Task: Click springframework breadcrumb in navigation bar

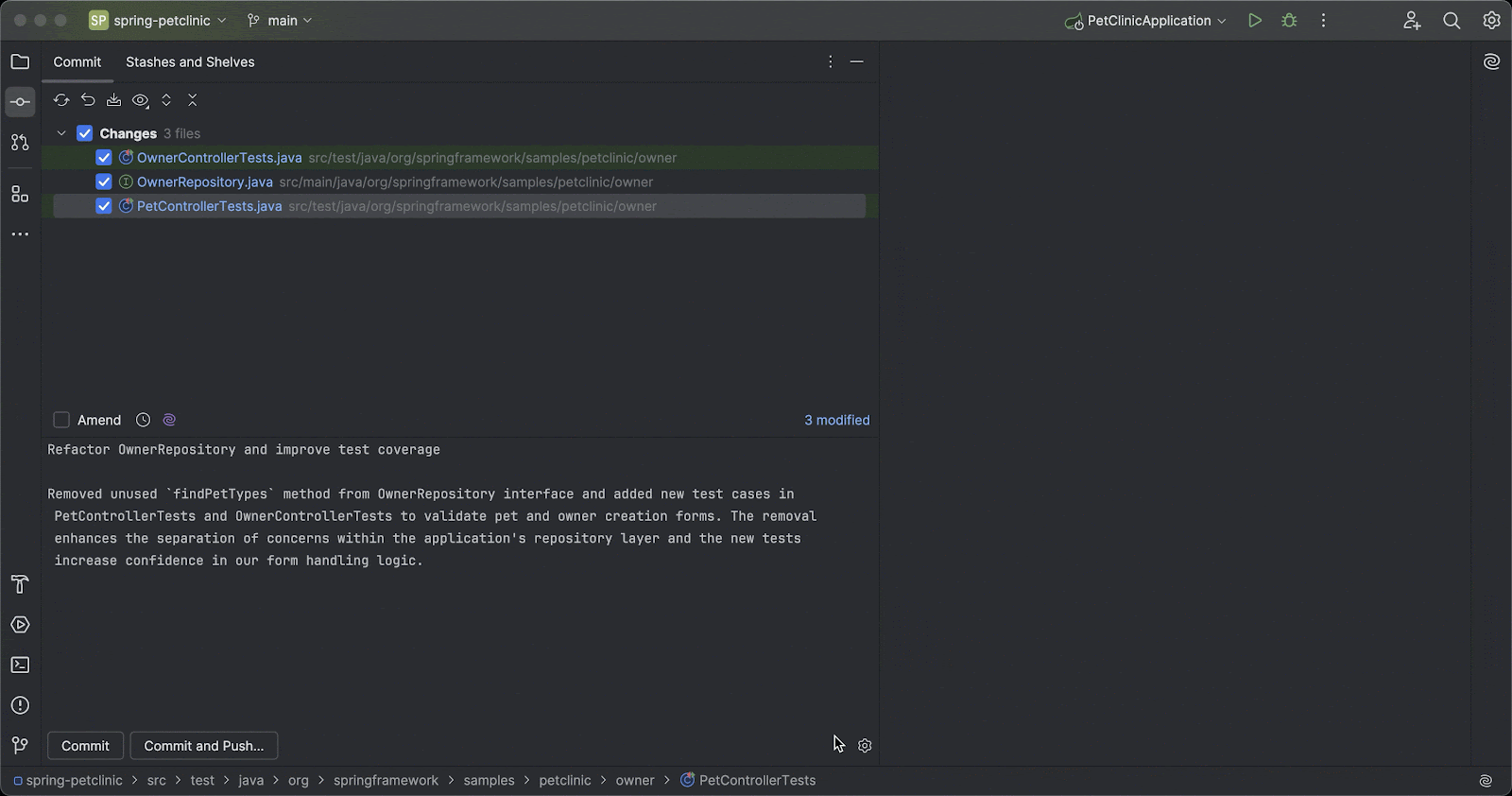Action: pyautogui.click(x=386, y=781)
